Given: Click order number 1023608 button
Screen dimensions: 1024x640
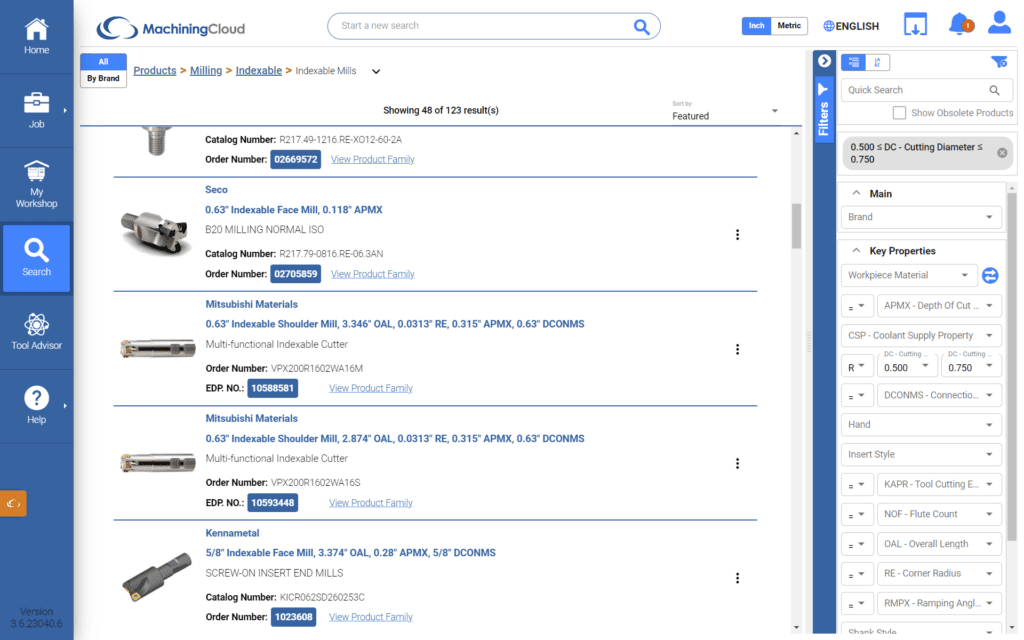Looking at the screenshot, I should (x=294, y=617).
